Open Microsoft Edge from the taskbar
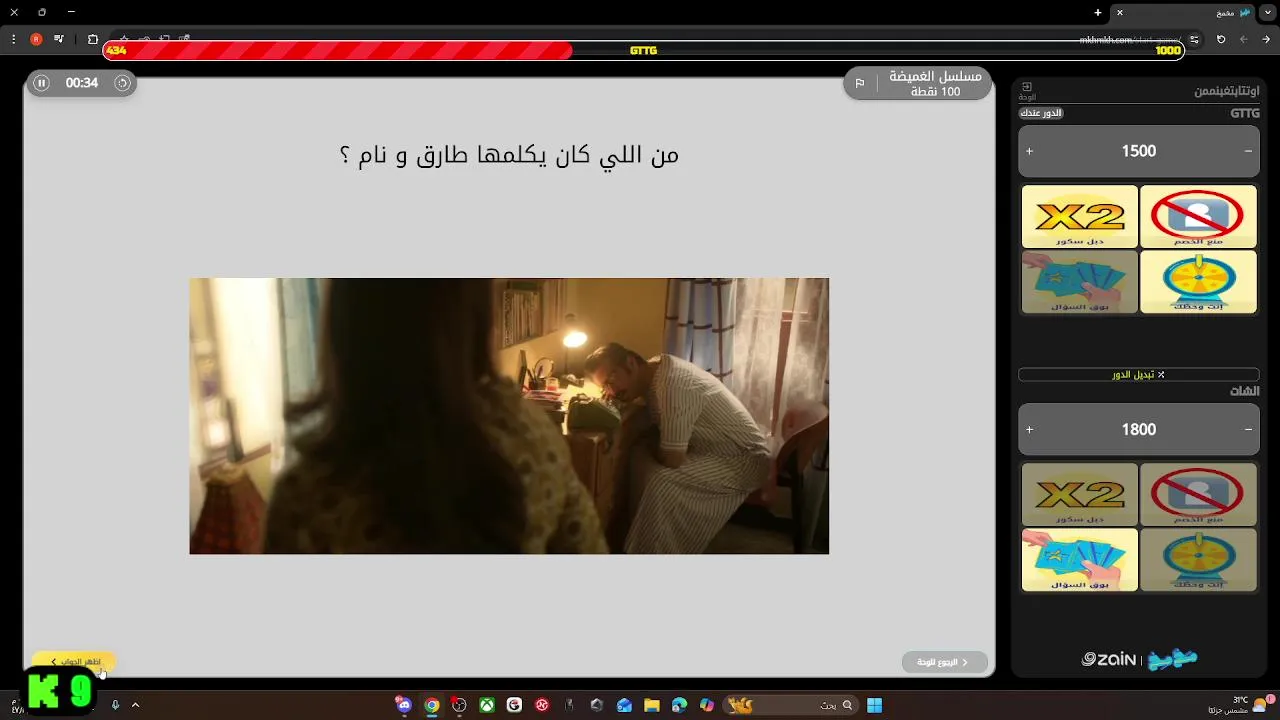Screen dimensions: 1280x720 (680, 705)
